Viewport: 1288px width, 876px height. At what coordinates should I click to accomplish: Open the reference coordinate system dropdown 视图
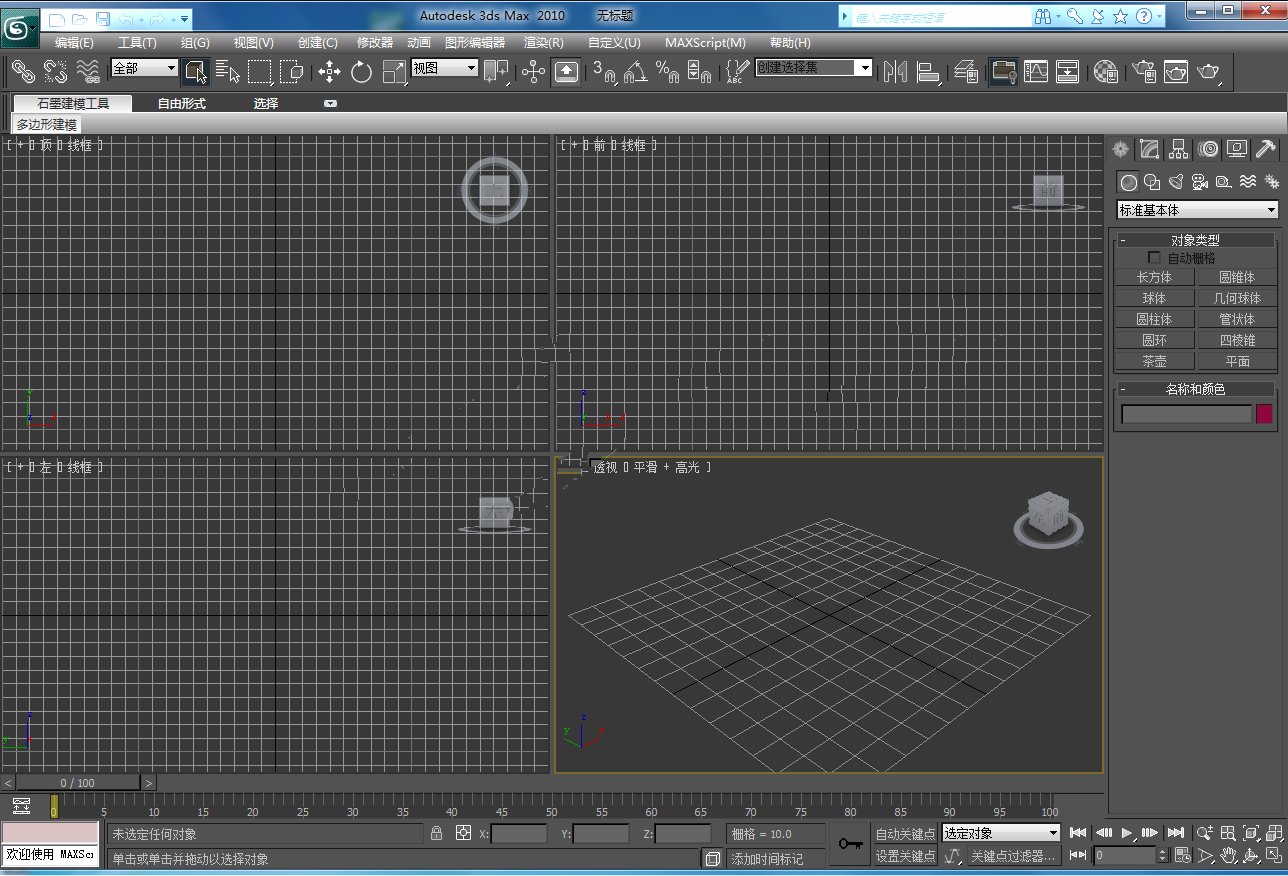(x=445, y=68)
